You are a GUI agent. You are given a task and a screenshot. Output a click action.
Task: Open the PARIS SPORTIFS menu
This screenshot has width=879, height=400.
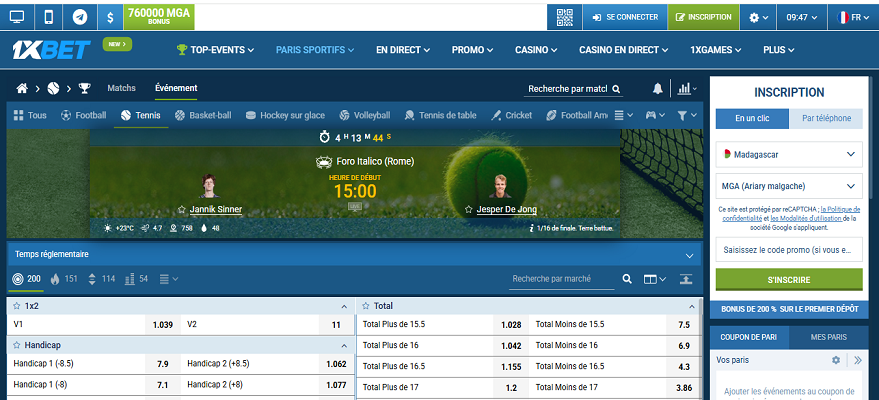click(315, 50)
